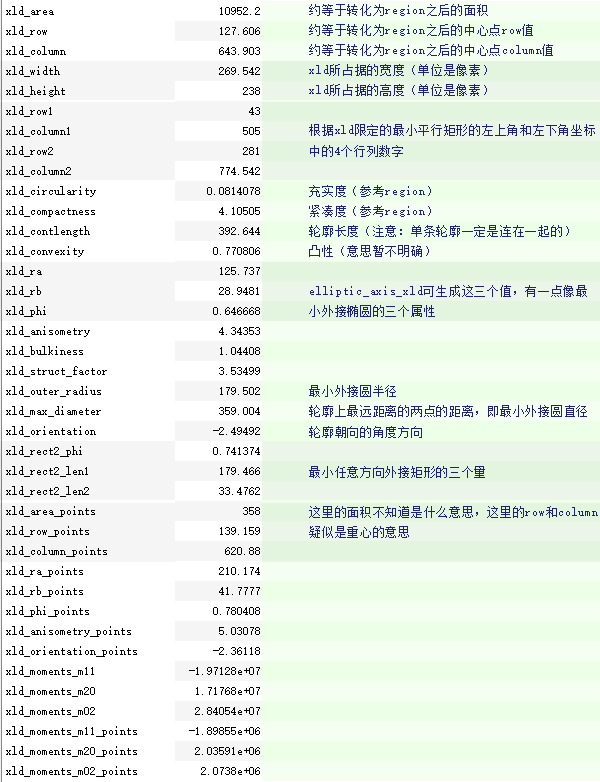
Task: Select the xld_compactness feature
Action: pyautogui.click(x=50, y=211)
